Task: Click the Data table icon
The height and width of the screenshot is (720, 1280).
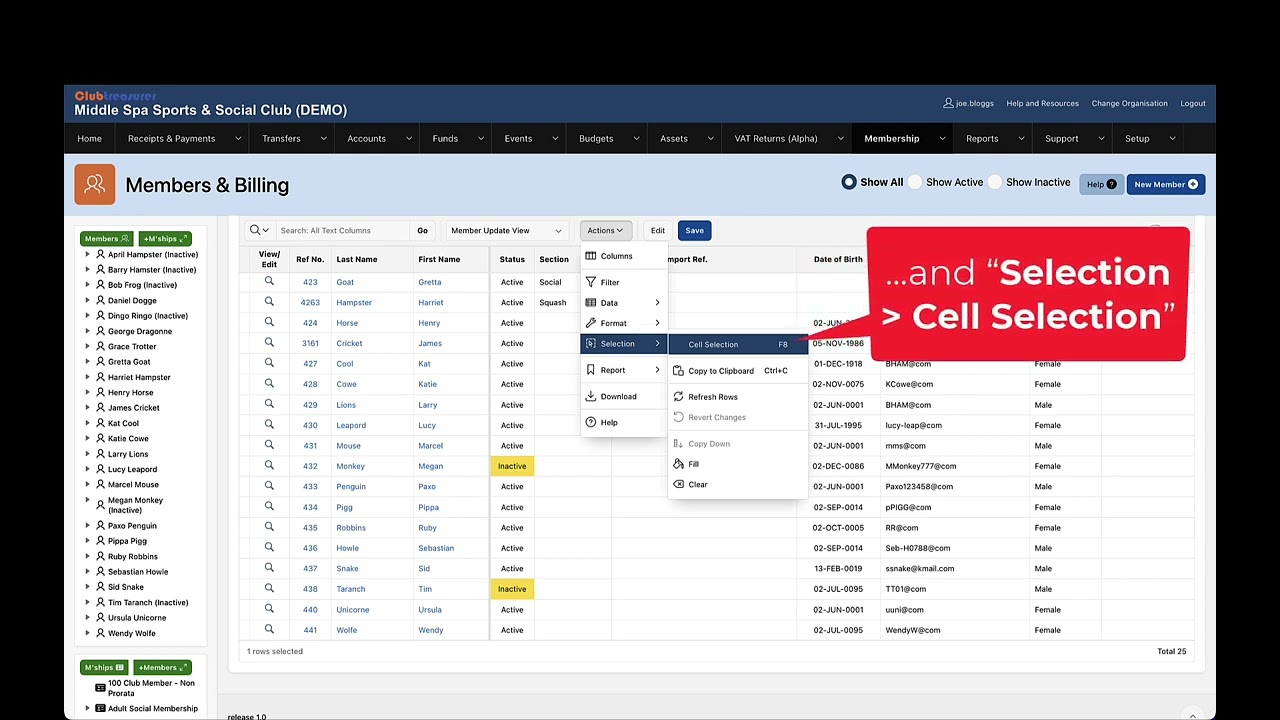Action: [591, 303]
